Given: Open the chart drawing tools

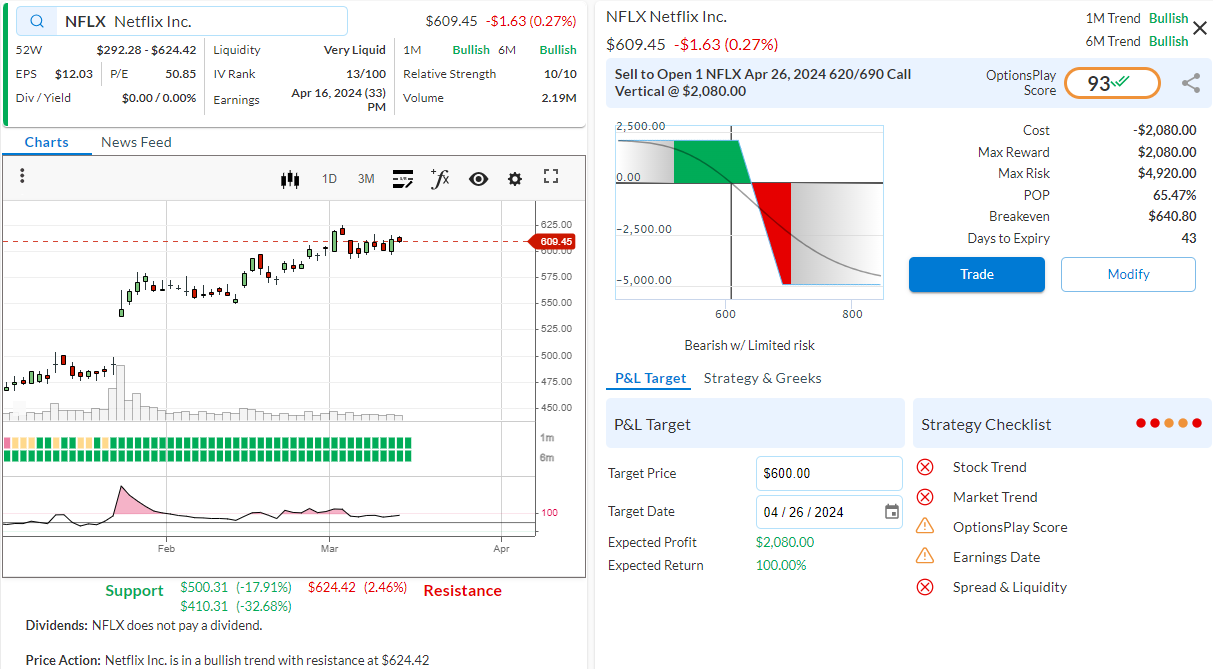Looking at the screenshot, I should (x=402, y=179).
